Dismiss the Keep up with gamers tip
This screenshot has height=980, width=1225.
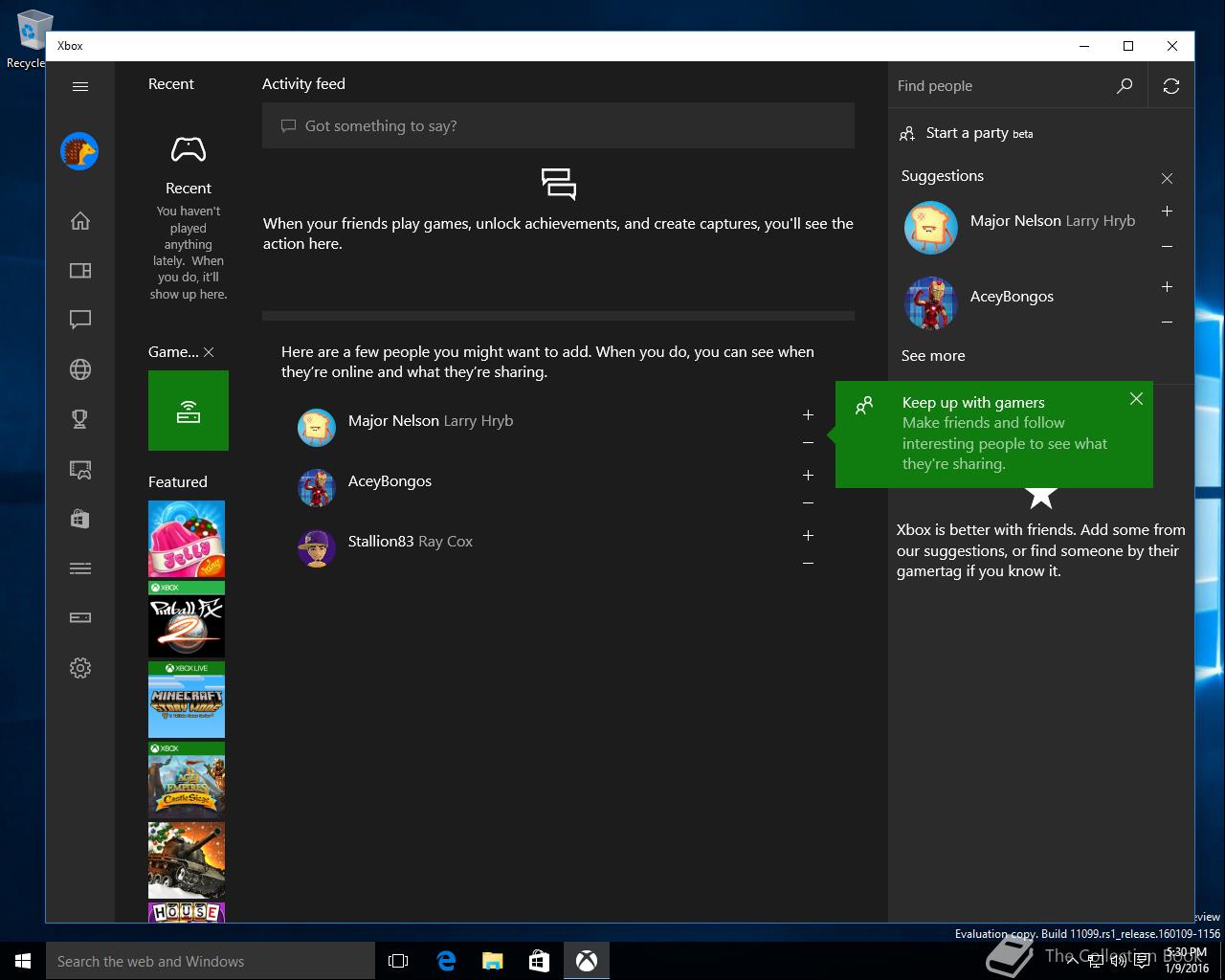[x=1136, y=399]
